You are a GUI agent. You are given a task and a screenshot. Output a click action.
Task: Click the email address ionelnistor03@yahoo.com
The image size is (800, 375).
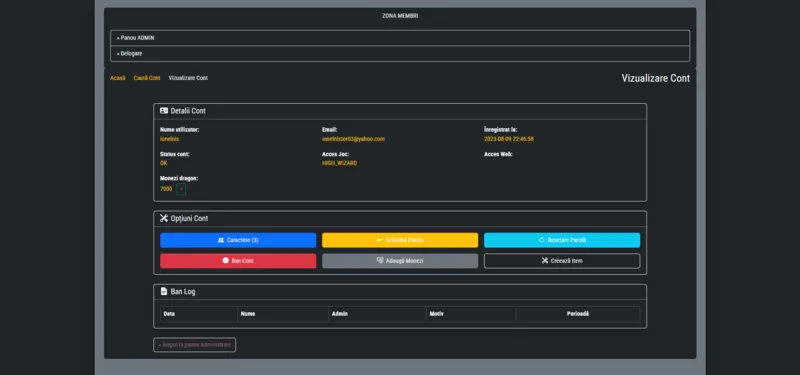click(353, 139)
